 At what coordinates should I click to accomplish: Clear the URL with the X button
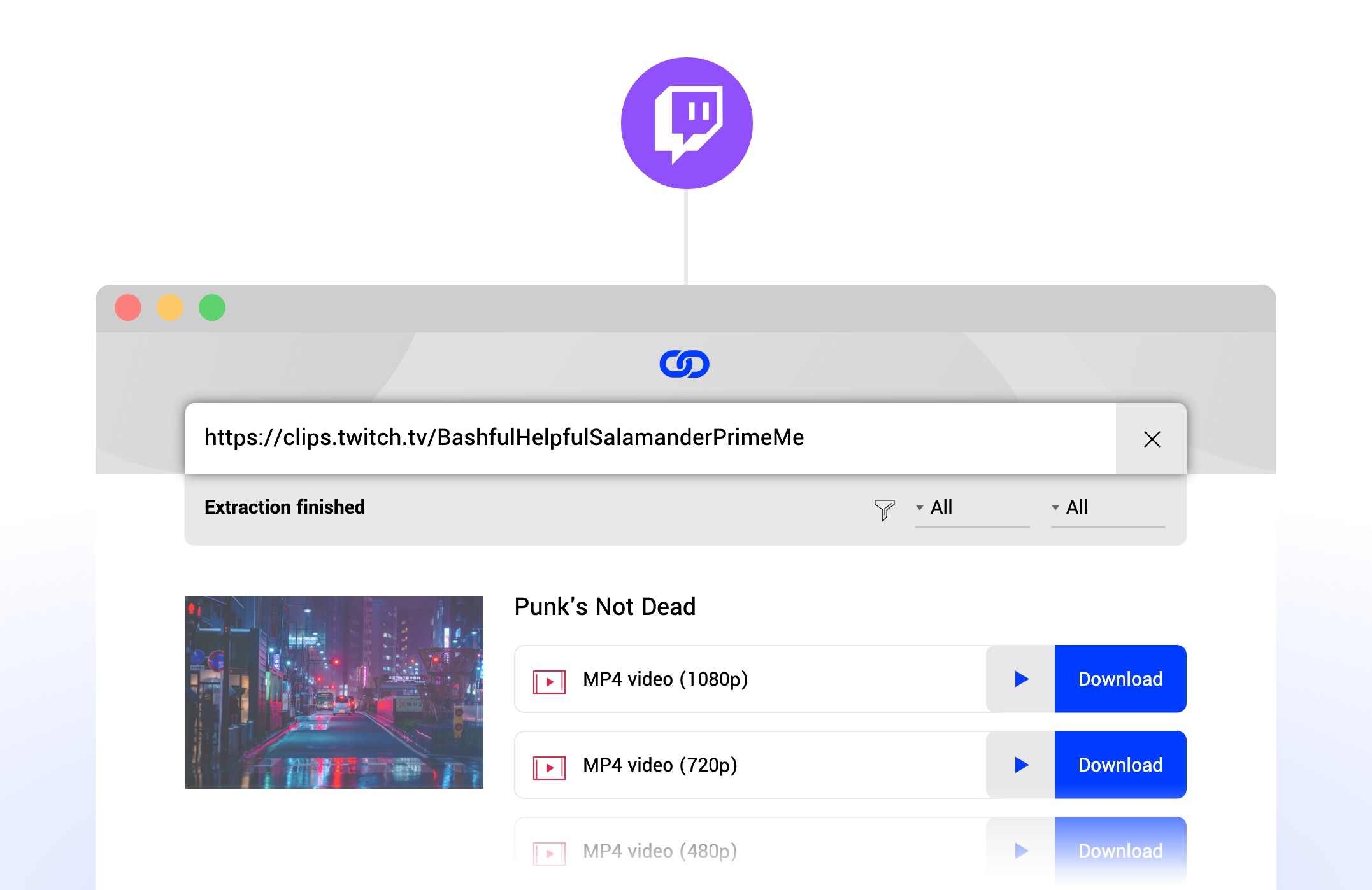(x=1152, y=439)
